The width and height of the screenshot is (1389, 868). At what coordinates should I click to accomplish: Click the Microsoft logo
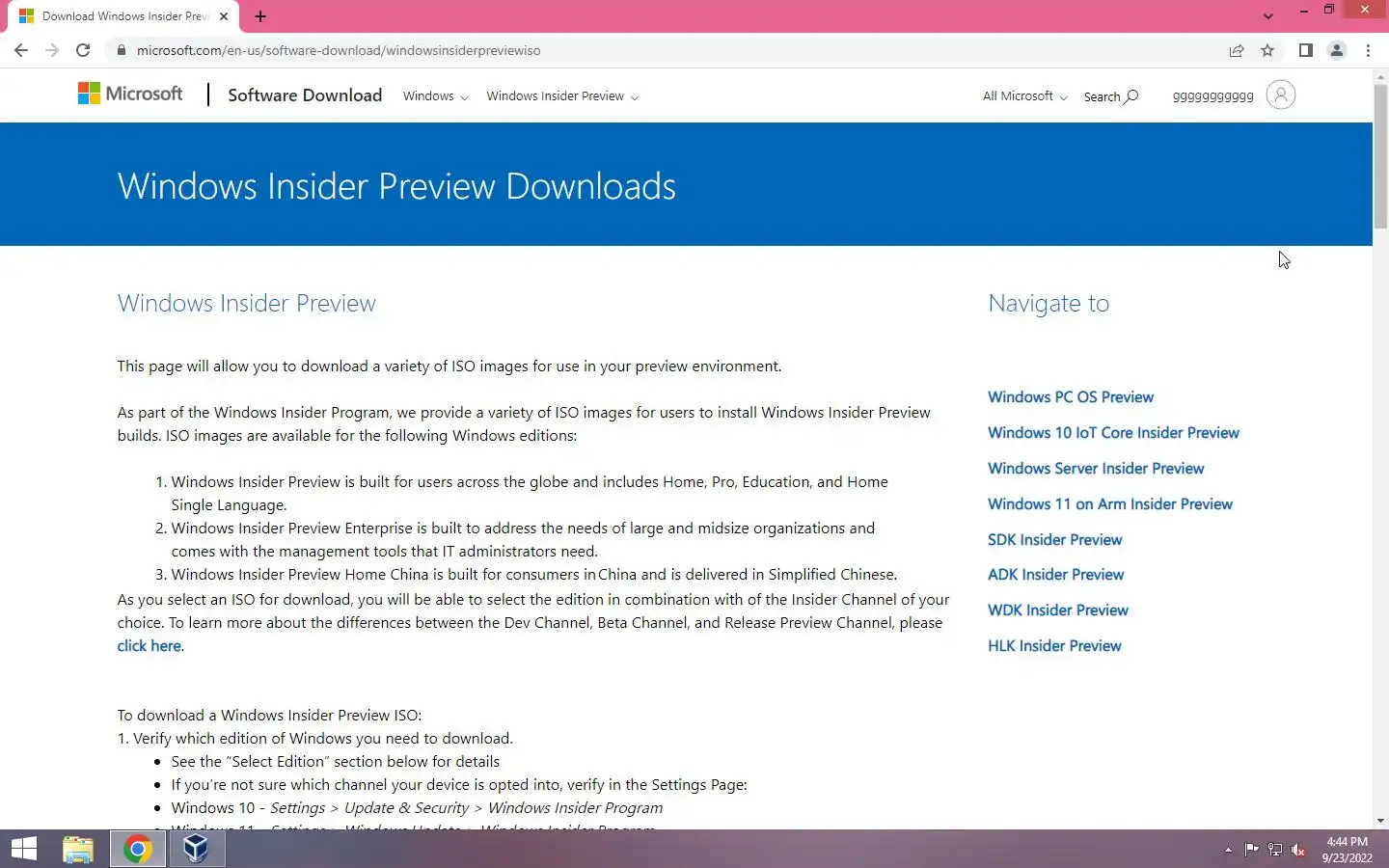tap(130, 94)
